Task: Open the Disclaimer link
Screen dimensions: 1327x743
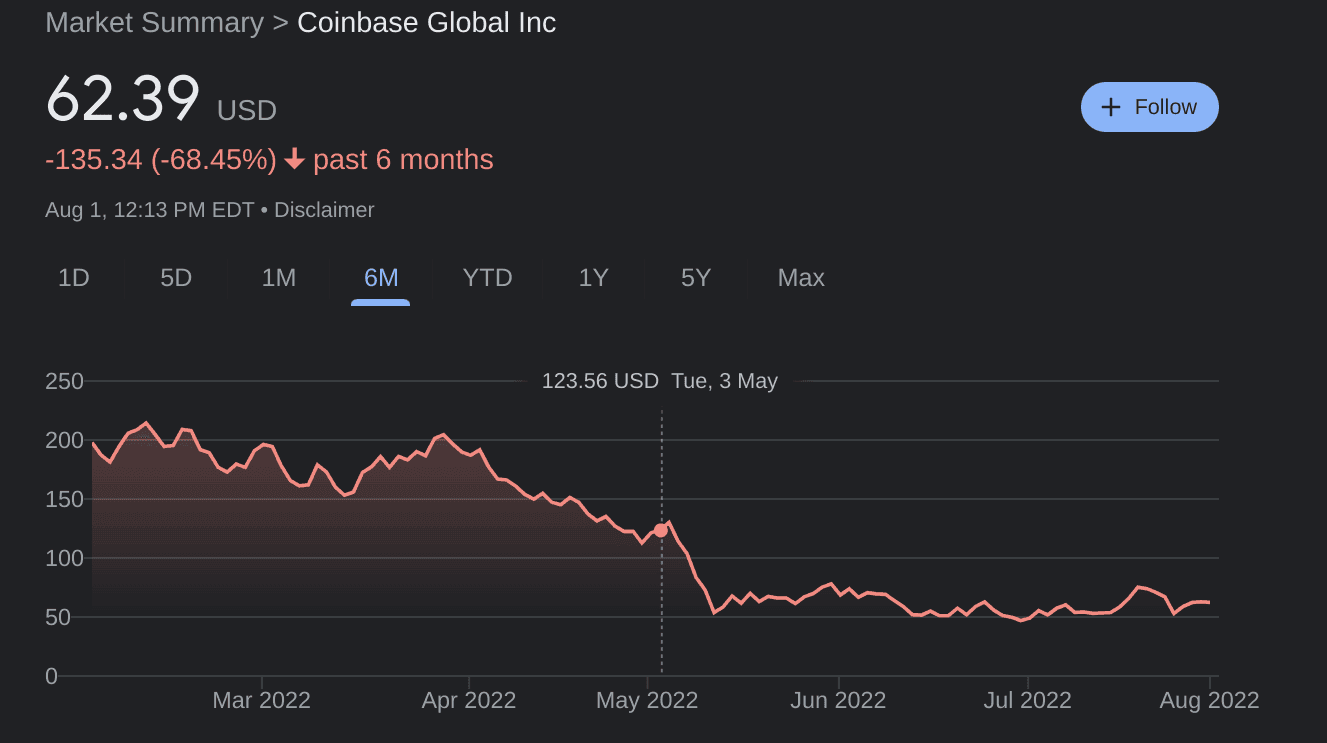Action: (324, 210)
